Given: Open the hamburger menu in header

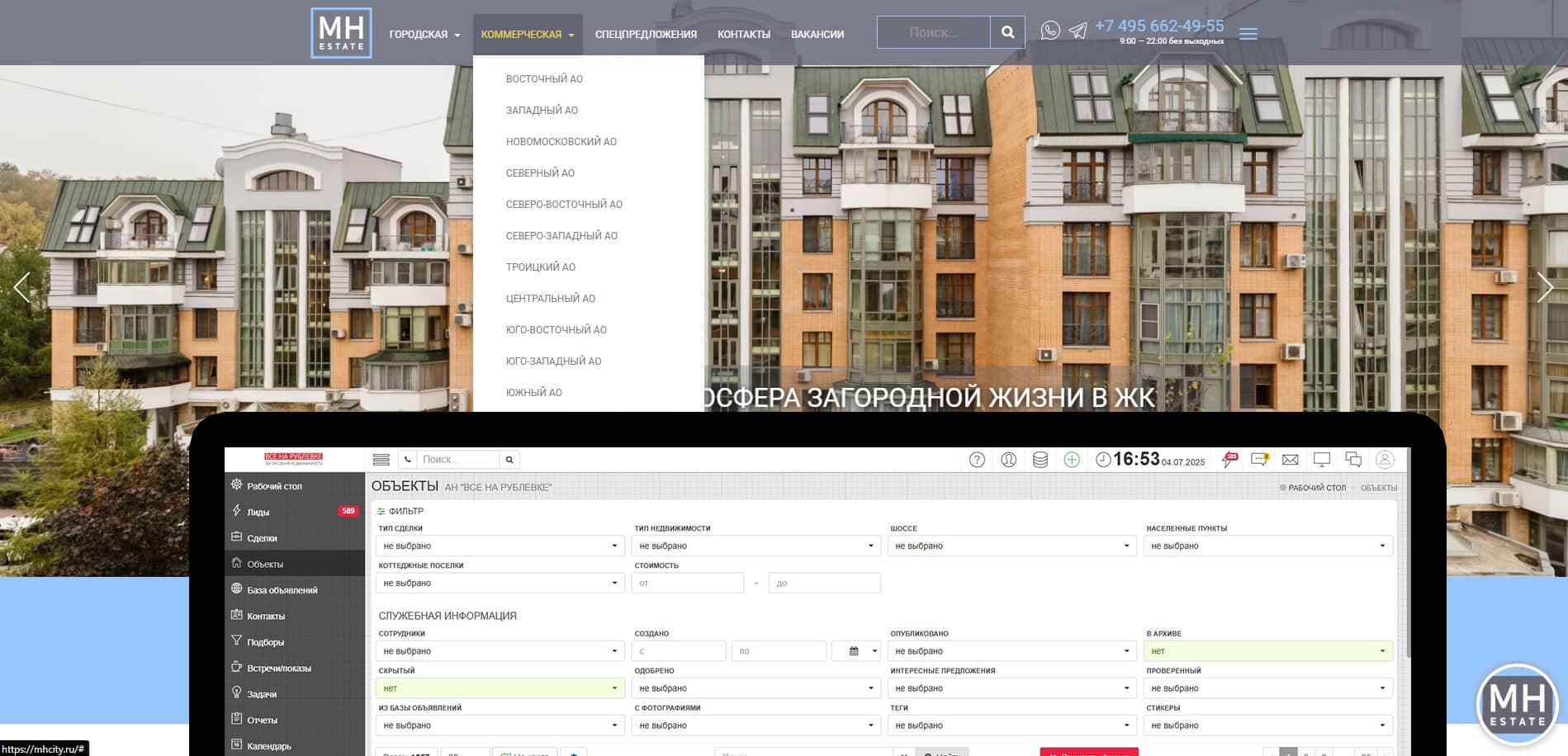Looking at the screenshot, I should [x=1248, y=34].
